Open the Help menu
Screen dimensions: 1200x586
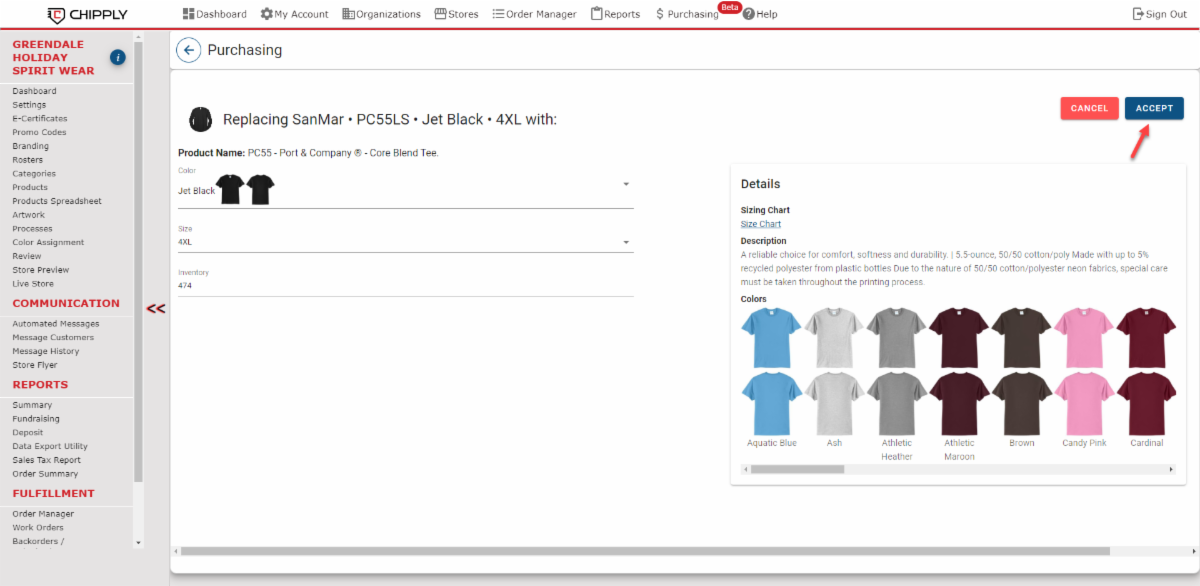(760, 14)
